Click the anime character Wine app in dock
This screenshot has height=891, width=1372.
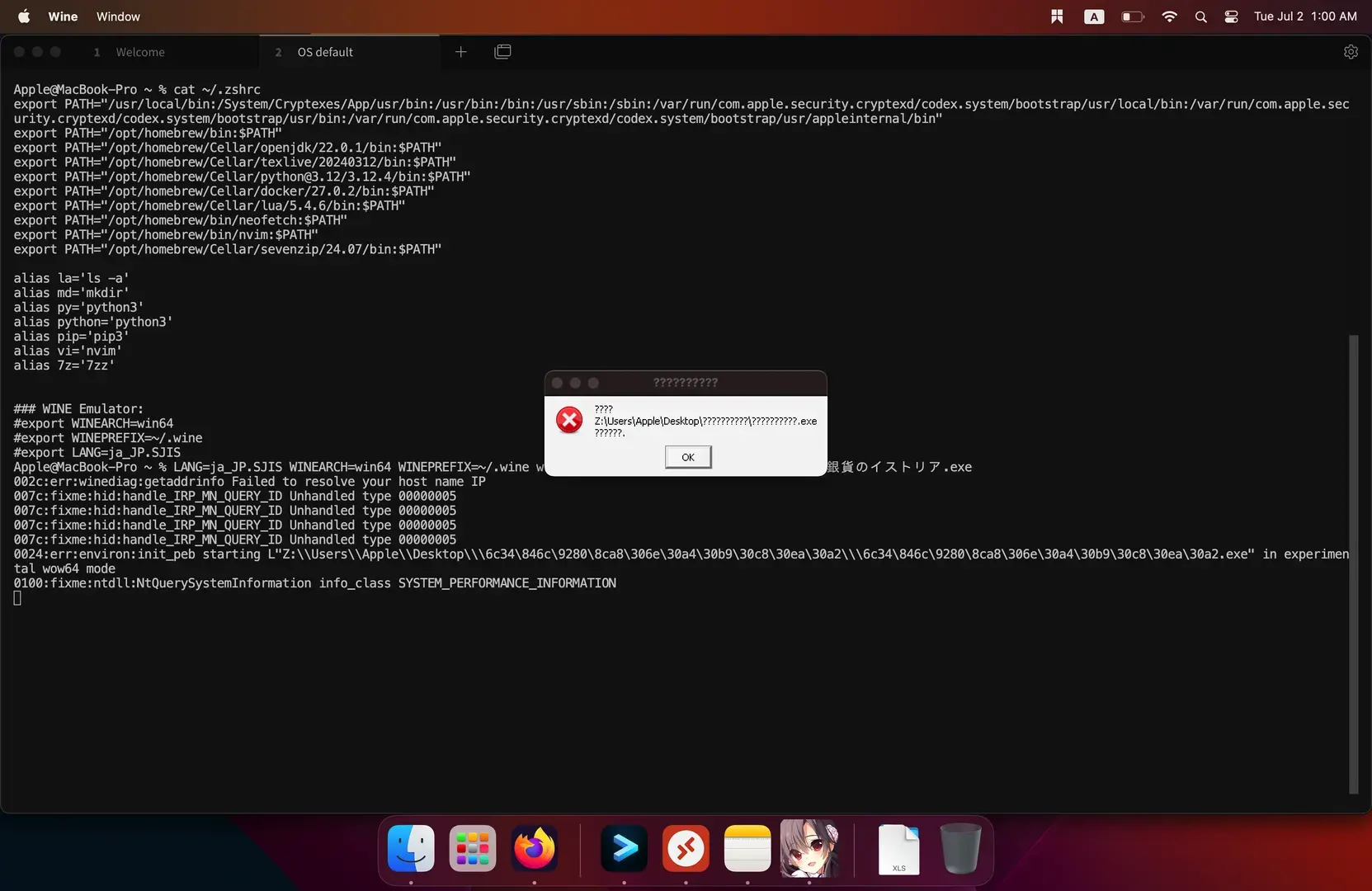point(809,848)
